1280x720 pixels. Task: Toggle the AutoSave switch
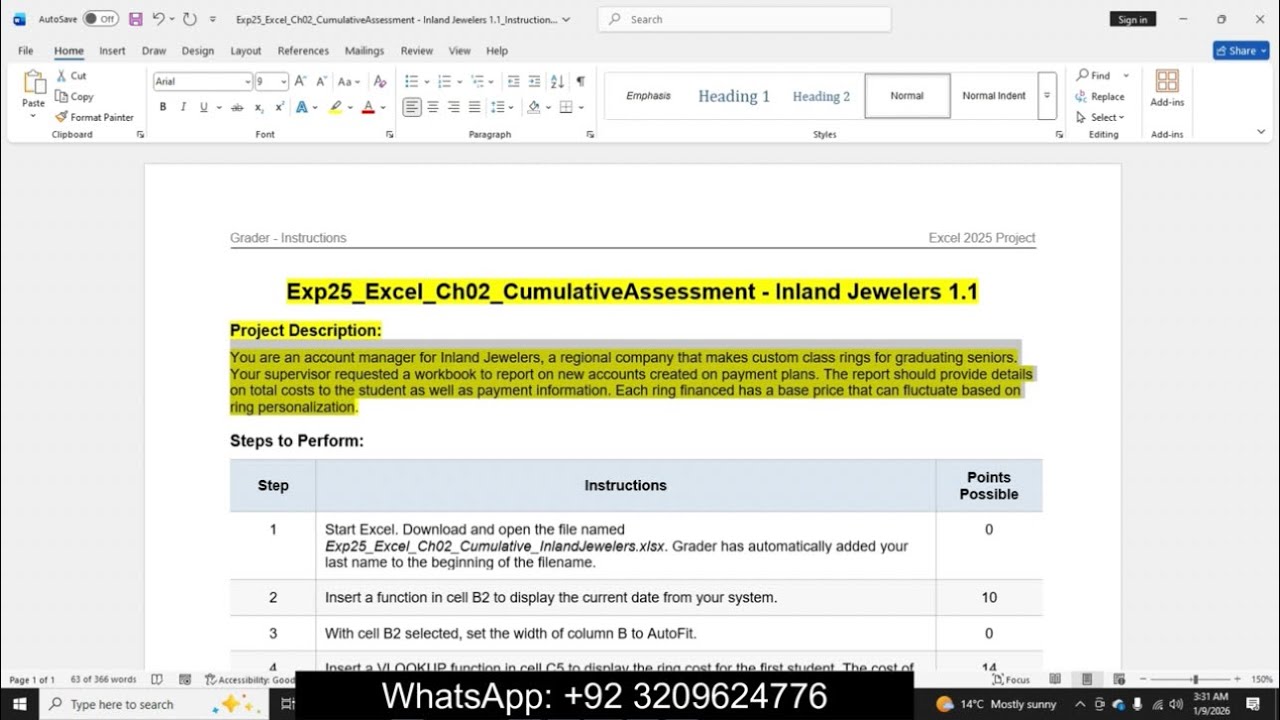point(100,19)
